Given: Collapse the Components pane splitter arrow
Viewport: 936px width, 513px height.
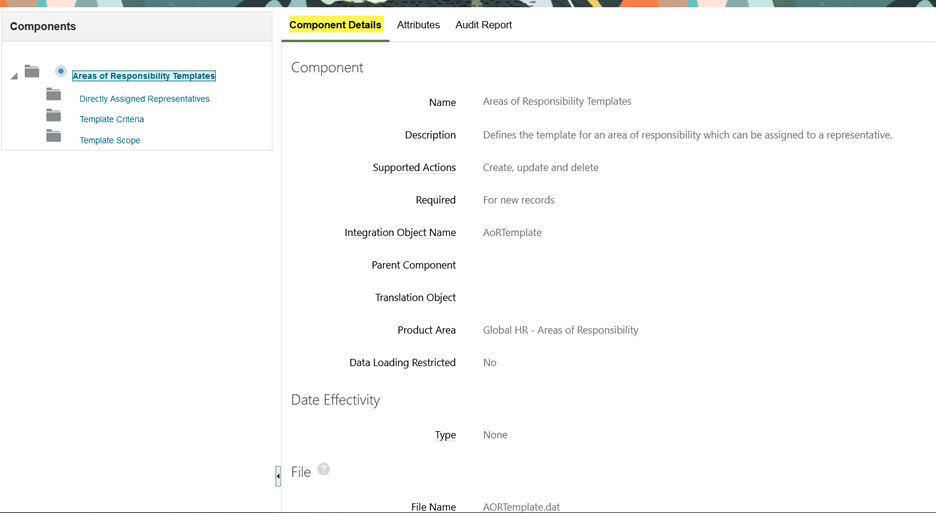Looking at the screenshot, I should pyautogui.click(x=278, y=476).
